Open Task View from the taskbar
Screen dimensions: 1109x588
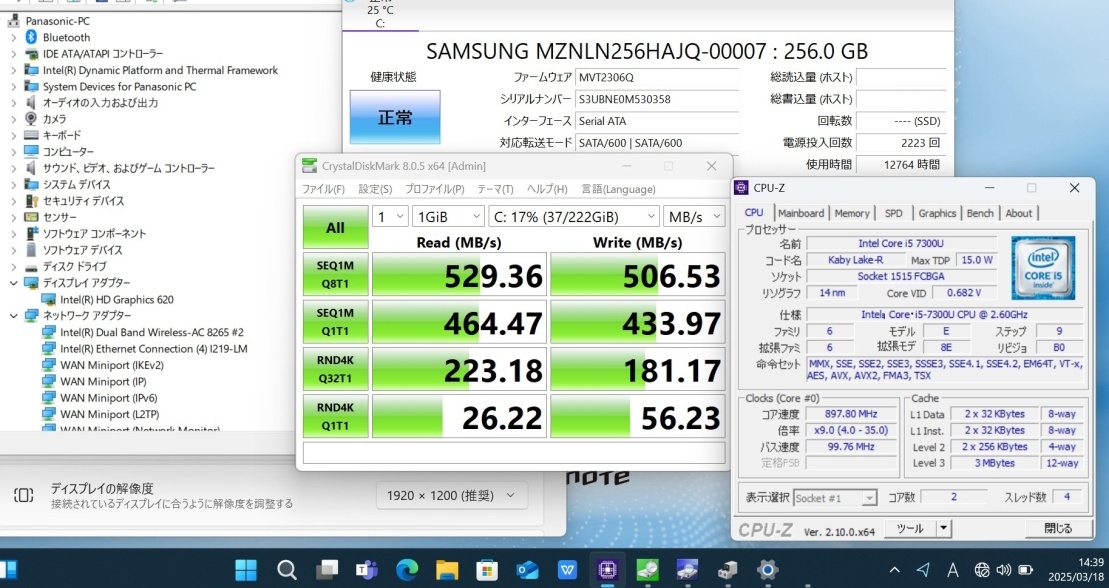(327, 569)
